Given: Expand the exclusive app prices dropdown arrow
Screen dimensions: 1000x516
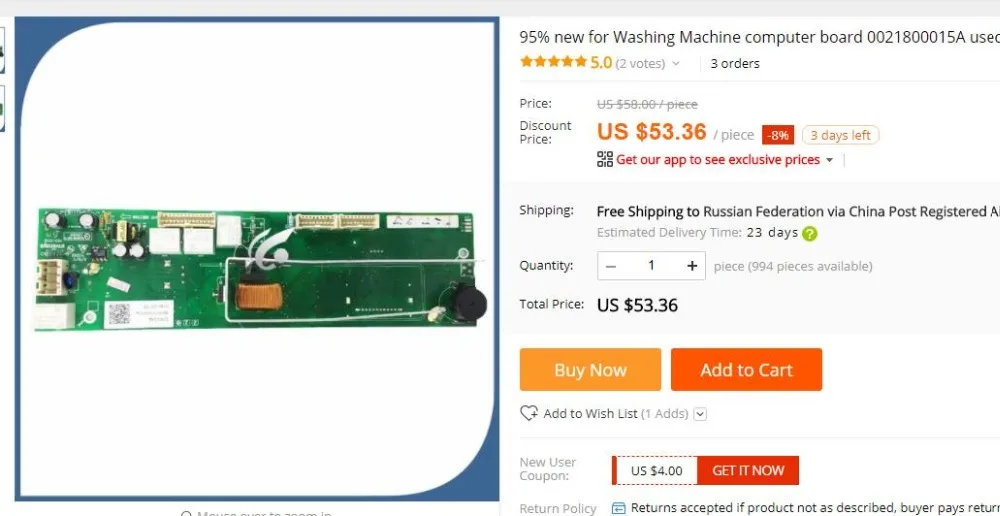Looking at the screenshot, I should [x=829, y=160].
